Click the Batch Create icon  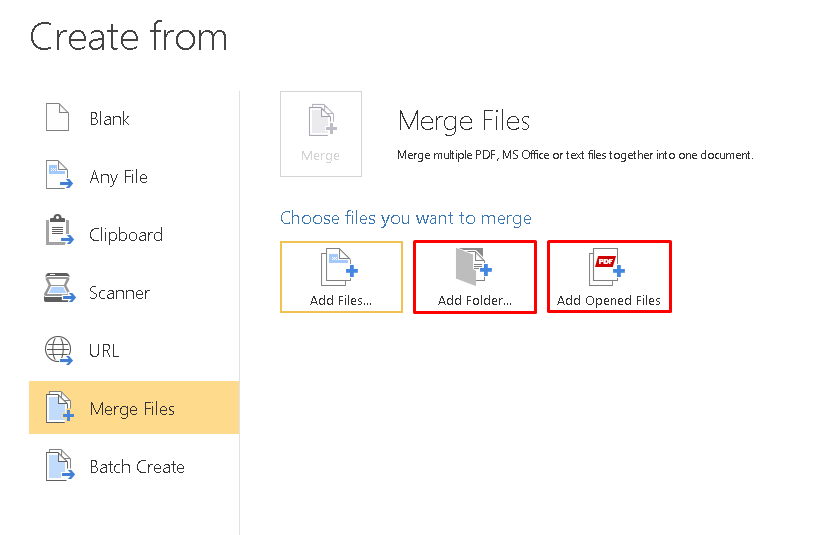59,465
